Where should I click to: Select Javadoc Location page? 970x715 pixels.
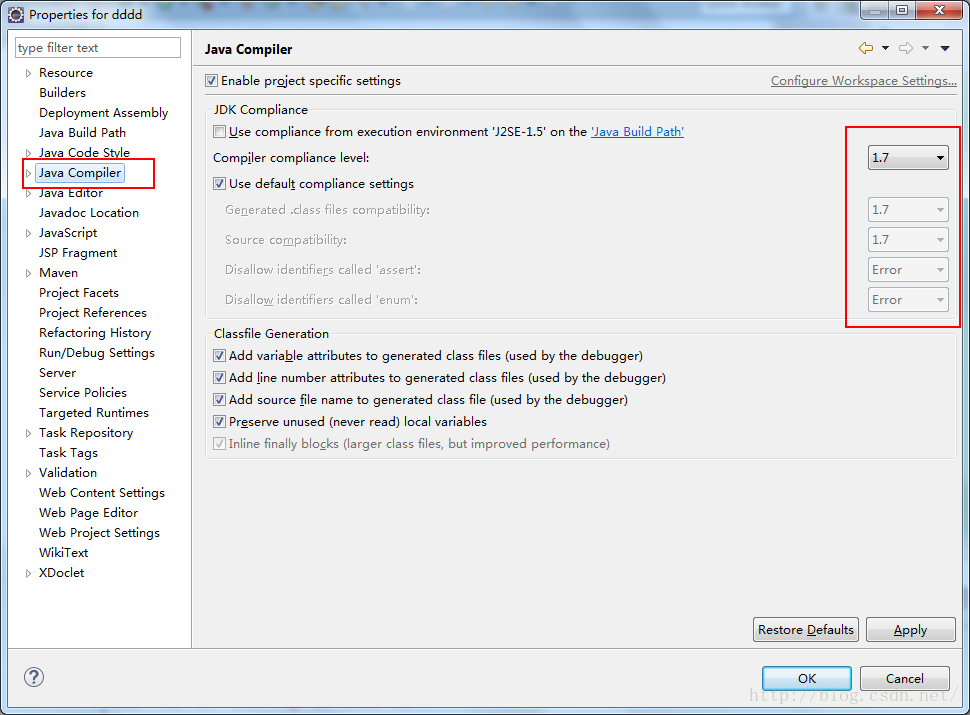[x=89, y=213]
